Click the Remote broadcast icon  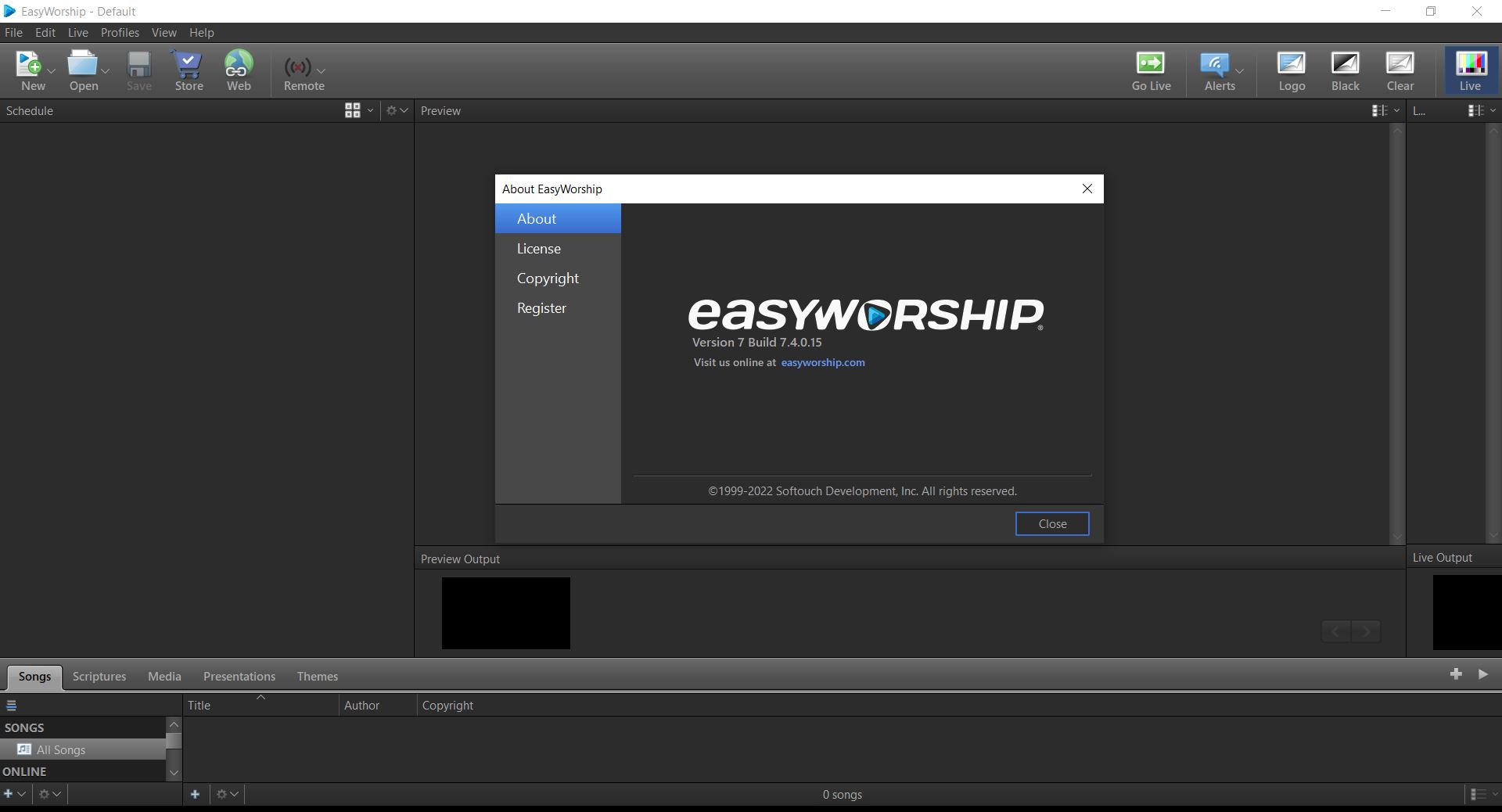click(297, 67)
